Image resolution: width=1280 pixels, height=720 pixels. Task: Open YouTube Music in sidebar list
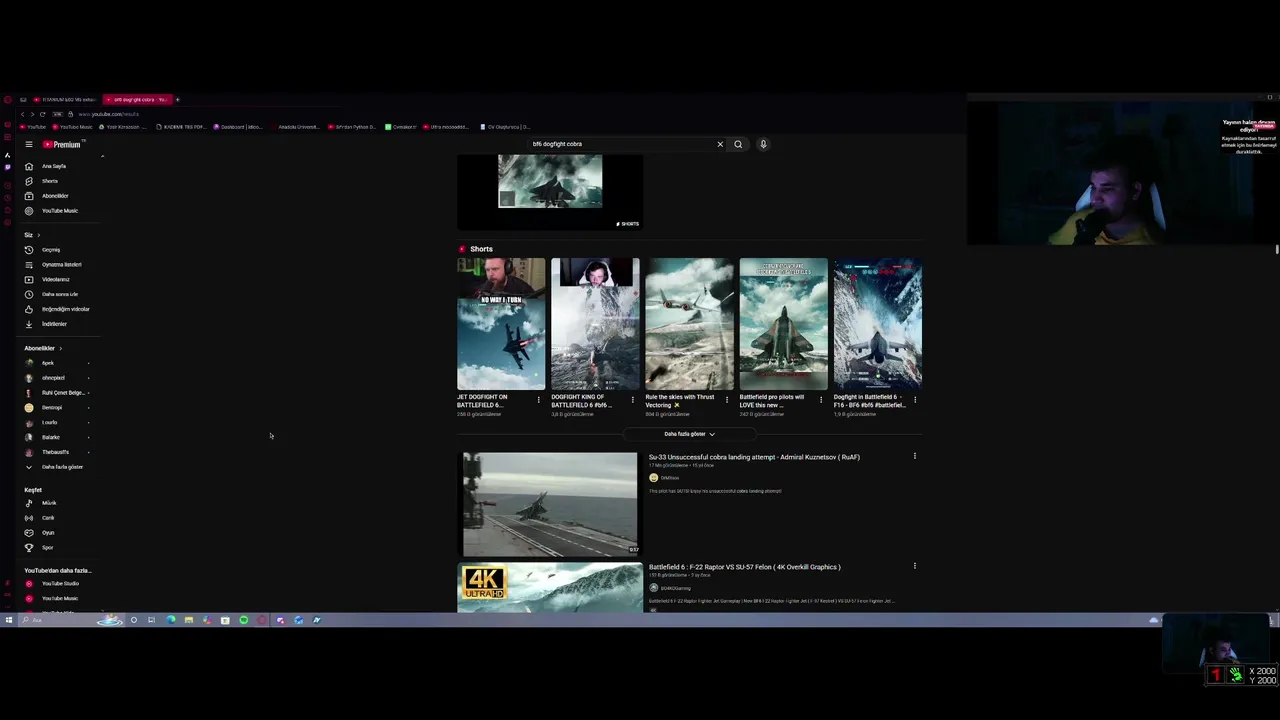pos(62,211)
